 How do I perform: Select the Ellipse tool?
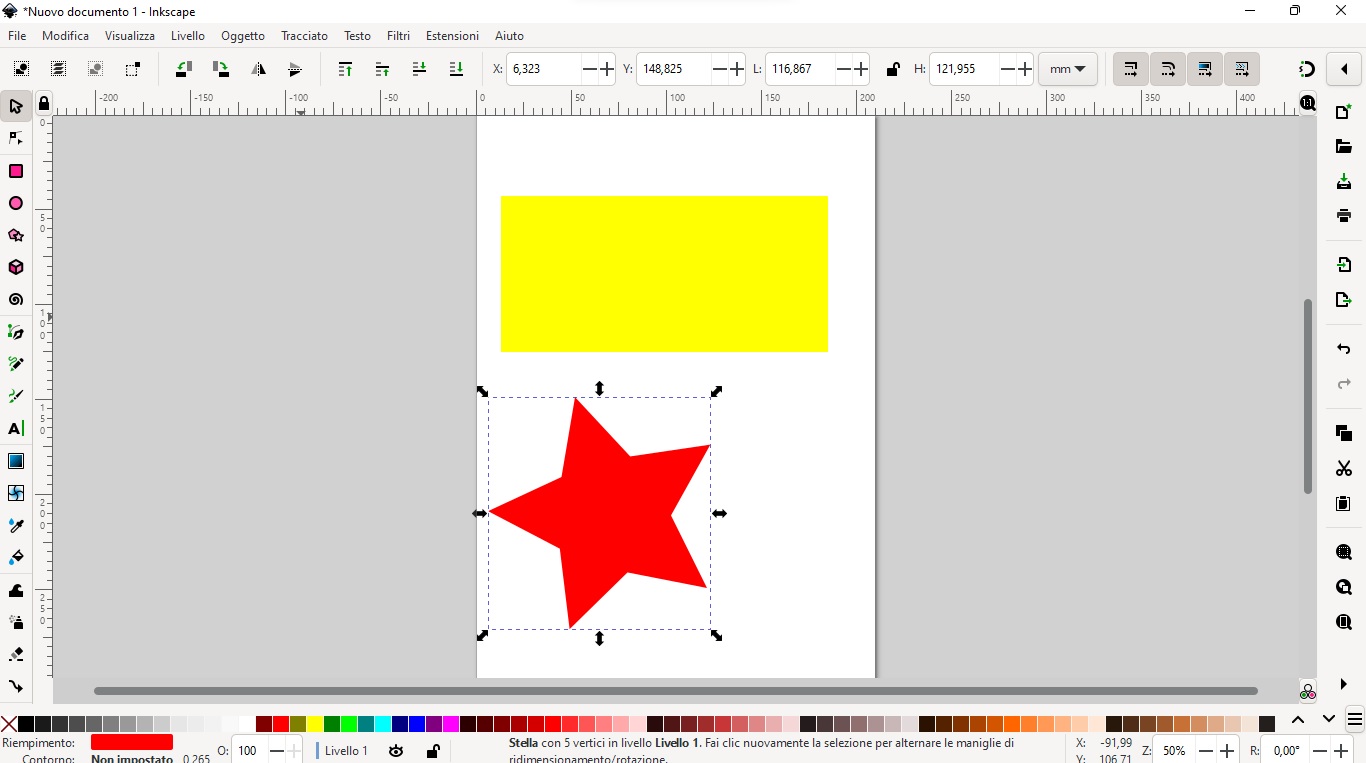click(16, 203)
